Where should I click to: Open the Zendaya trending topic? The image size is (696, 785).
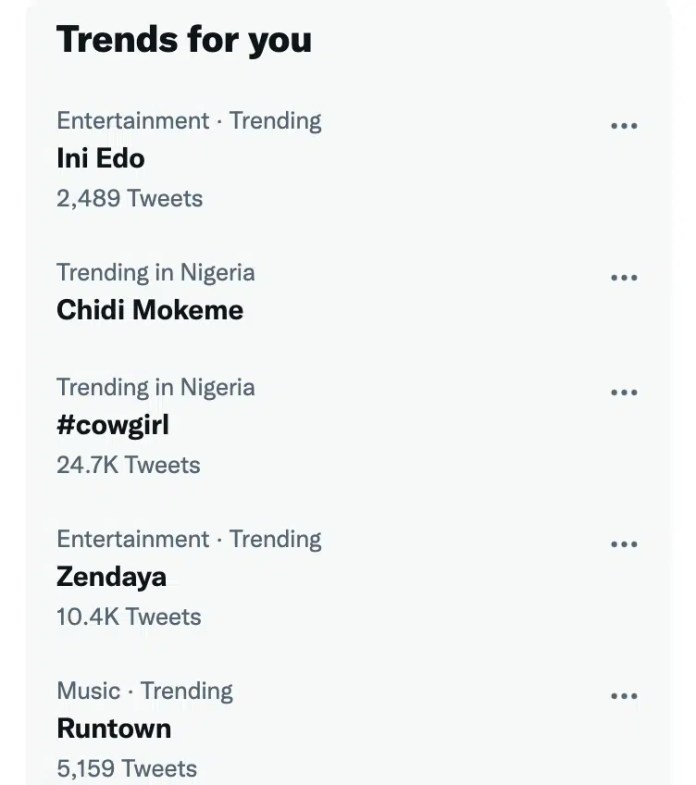click(111, 577)
